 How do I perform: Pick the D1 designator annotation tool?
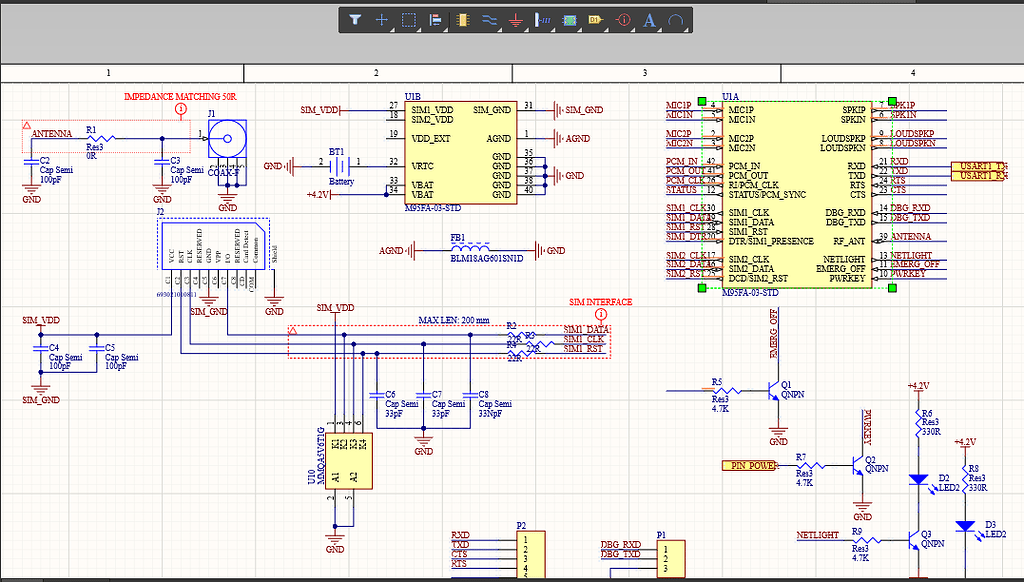tap(595, 19)
